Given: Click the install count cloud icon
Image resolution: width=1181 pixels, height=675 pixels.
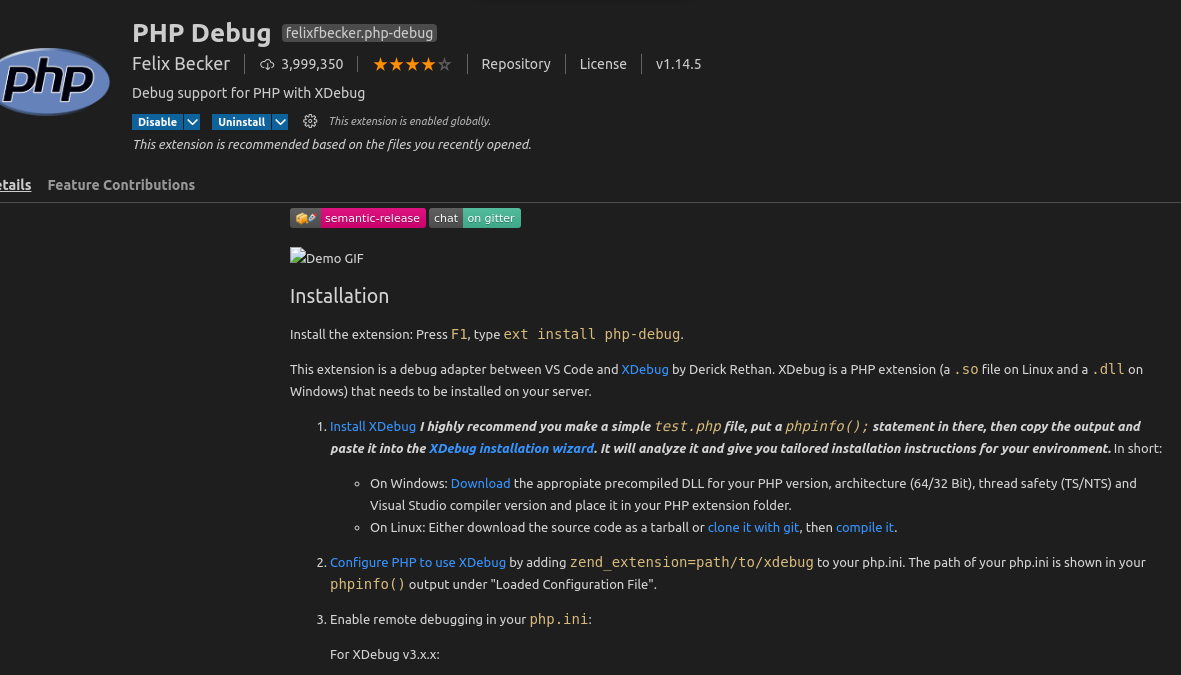Looking at the screenshot, I should point(267,65).
